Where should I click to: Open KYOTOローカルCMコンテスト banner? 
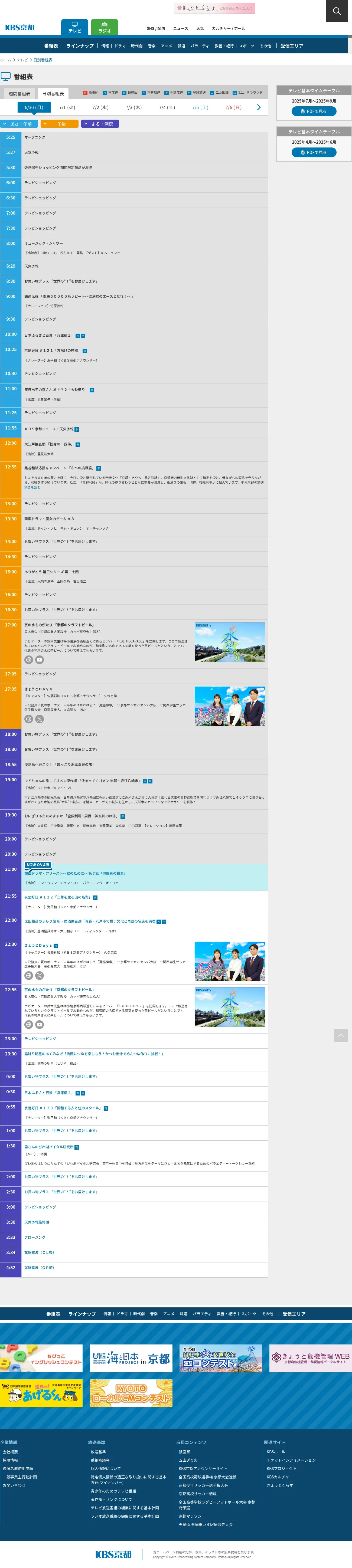pyautogui.click(x=131, y=1393)
